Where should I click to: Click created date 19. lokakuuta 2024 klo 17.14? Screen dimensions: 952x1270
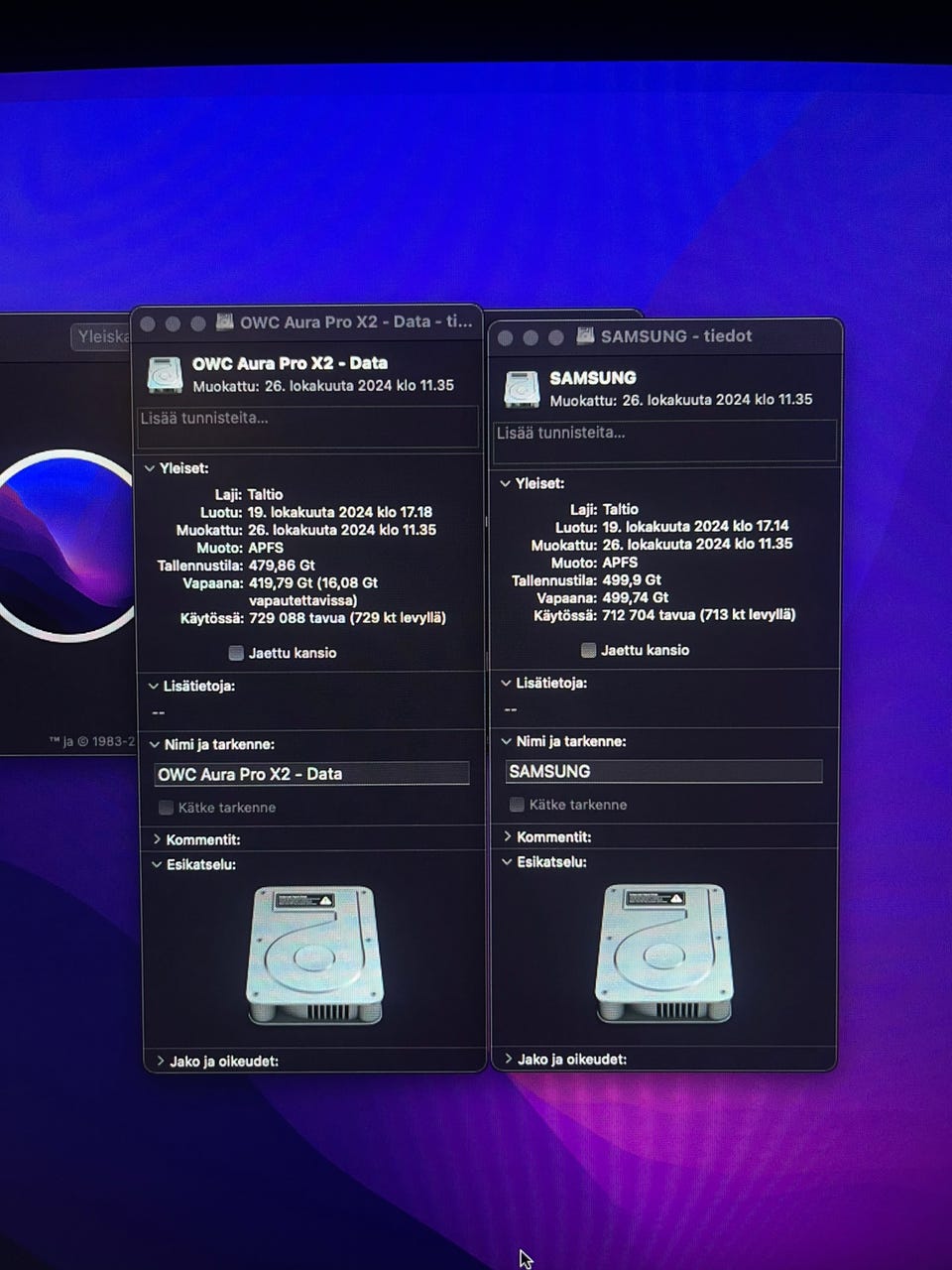coord(696,526)
